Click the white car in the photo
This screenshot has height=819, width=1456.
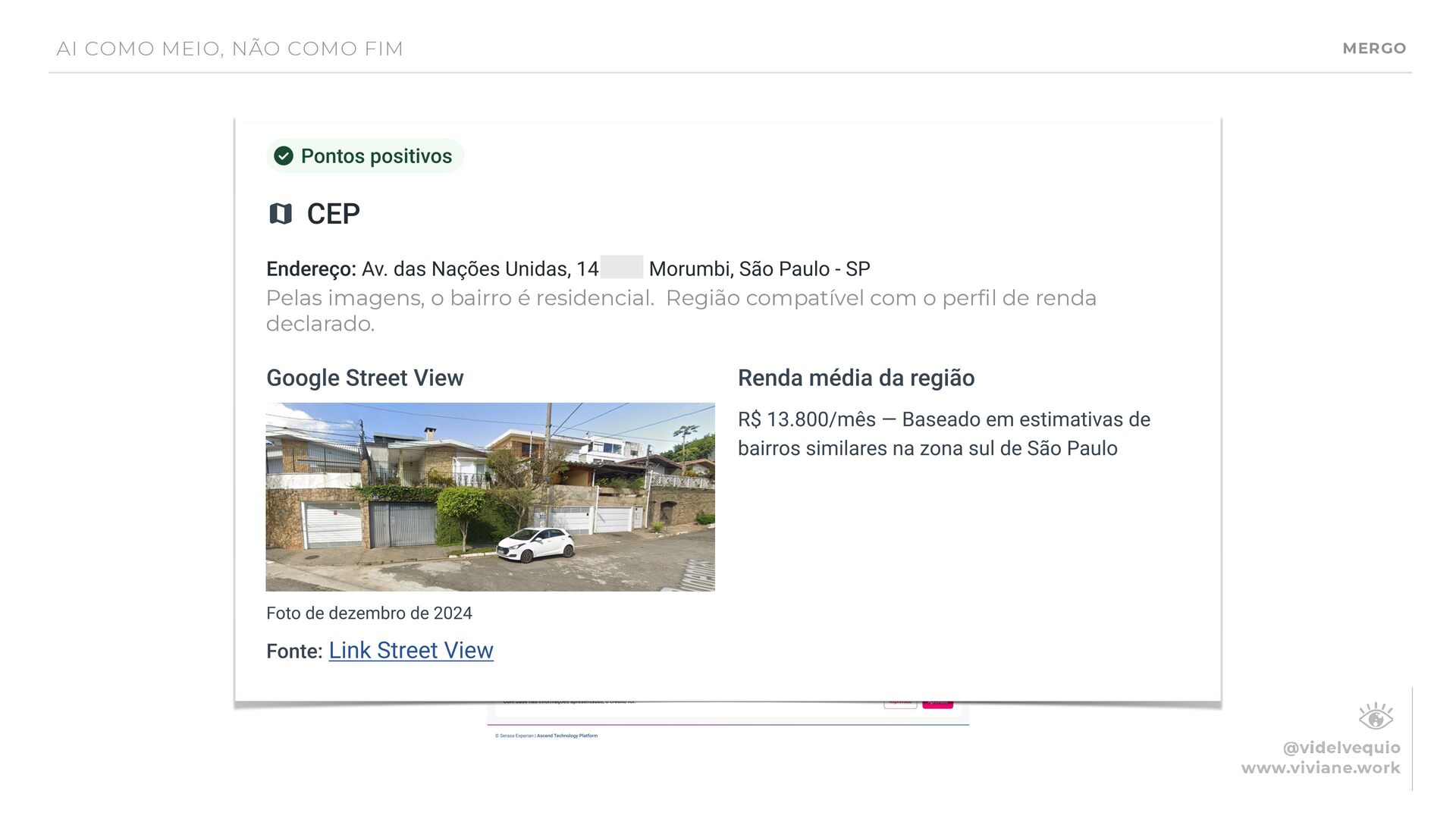click(536, 544)
